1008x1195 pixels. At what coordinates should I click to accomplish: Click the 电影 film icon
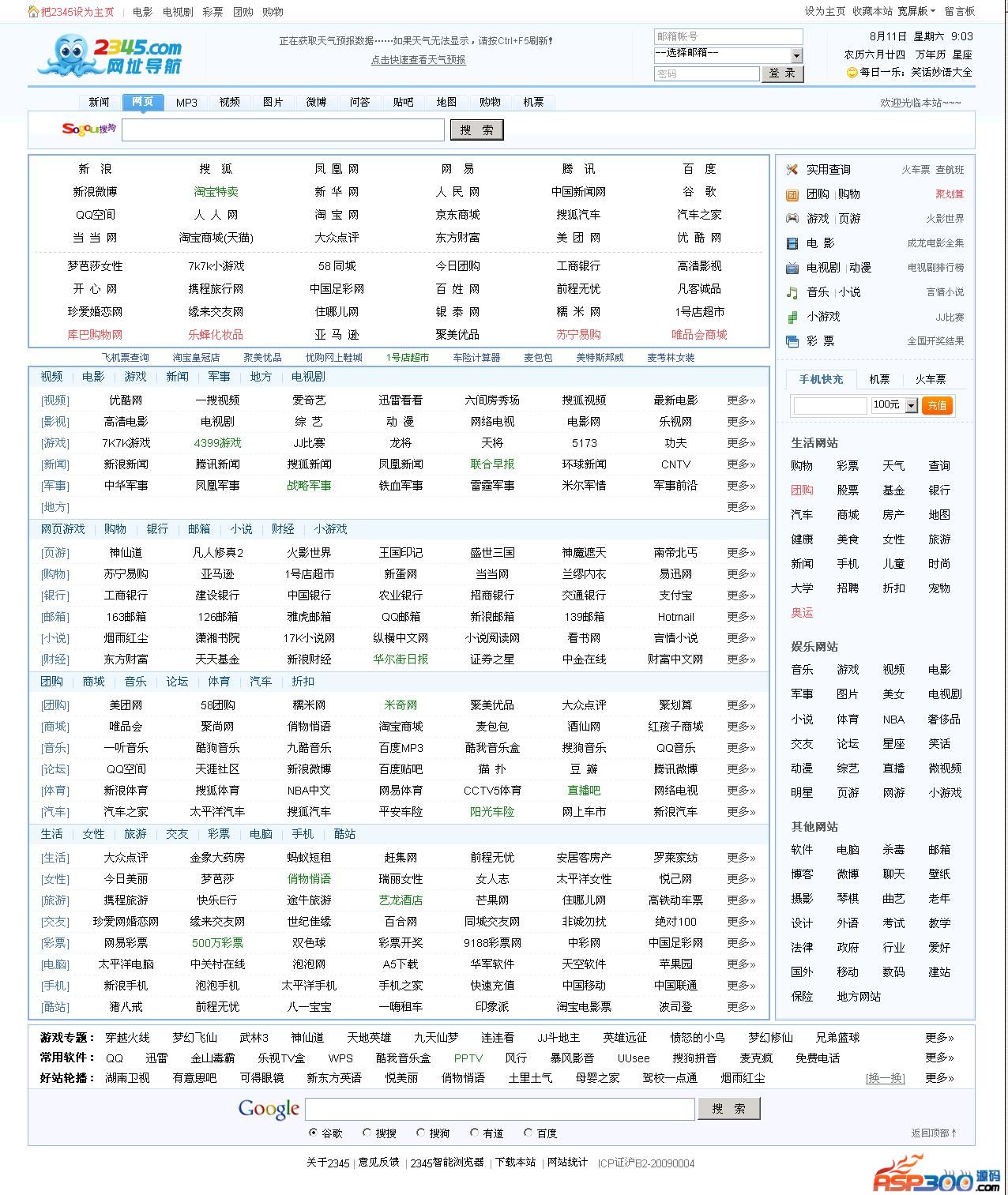tap(792, 243)
